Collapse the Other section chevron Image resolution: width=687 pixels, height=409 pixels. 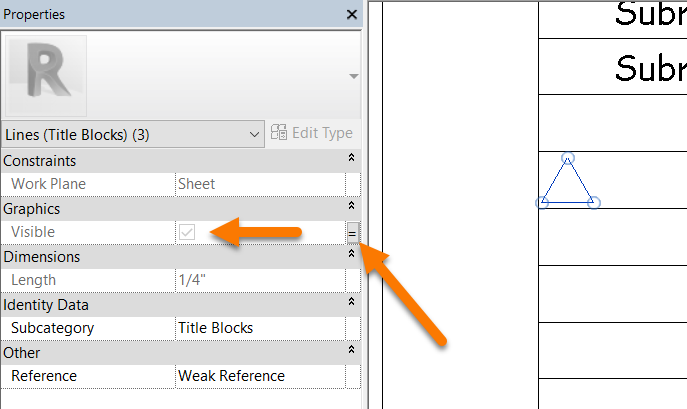tap(351, 352)
